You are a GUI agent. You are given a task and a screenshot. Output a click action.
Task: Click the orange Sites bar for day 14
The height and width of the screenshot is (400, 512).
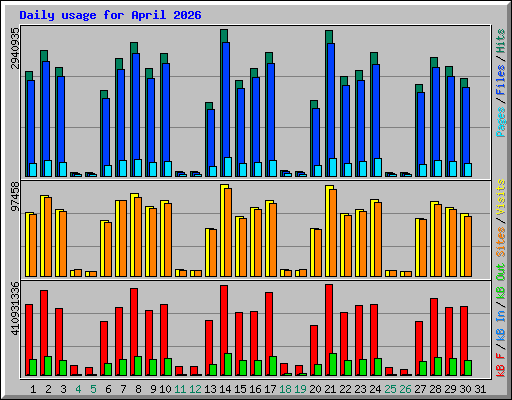tap(228, 232)
